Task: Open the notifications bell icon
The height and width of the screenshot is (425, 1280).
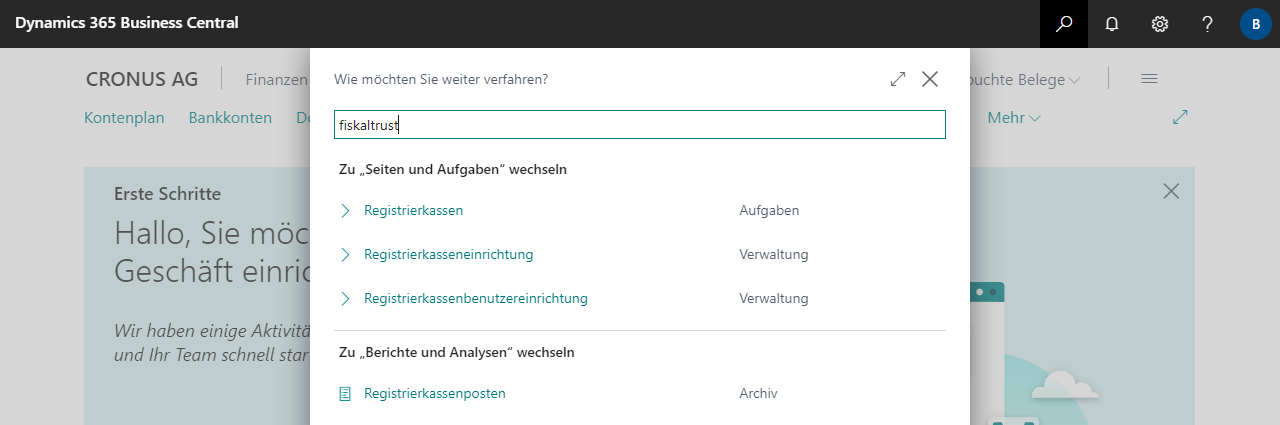Action: click(x=1112, y=24)
